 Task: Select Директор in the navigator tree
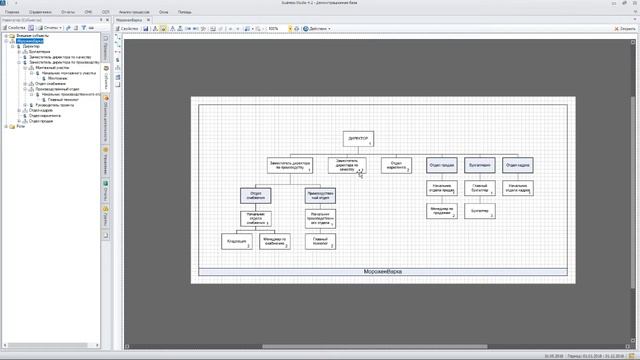pos(31,47)
